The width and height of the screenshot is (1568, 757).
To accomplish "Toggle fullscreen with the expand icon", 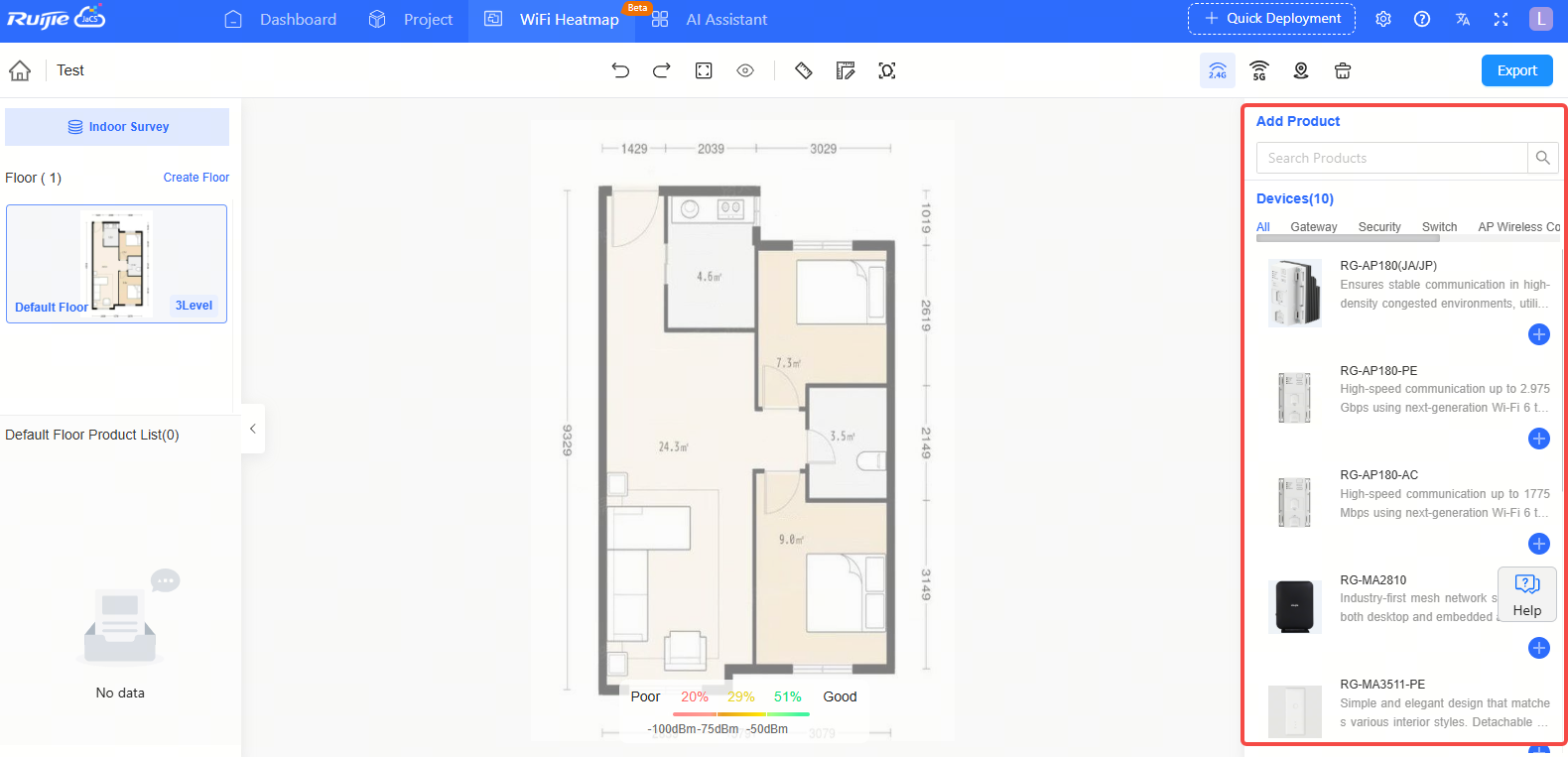I will (x=1501, y=19).
